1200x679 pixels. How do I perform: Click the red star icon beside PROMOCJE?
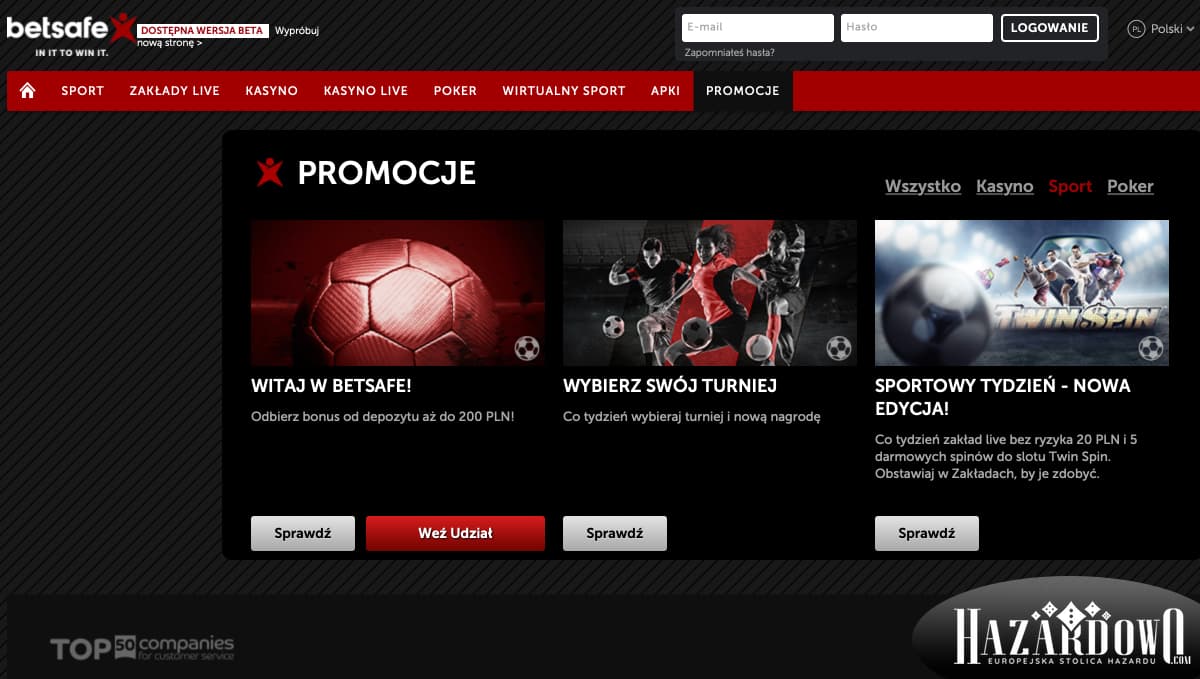pyautogui.click(x=269, y=172)
